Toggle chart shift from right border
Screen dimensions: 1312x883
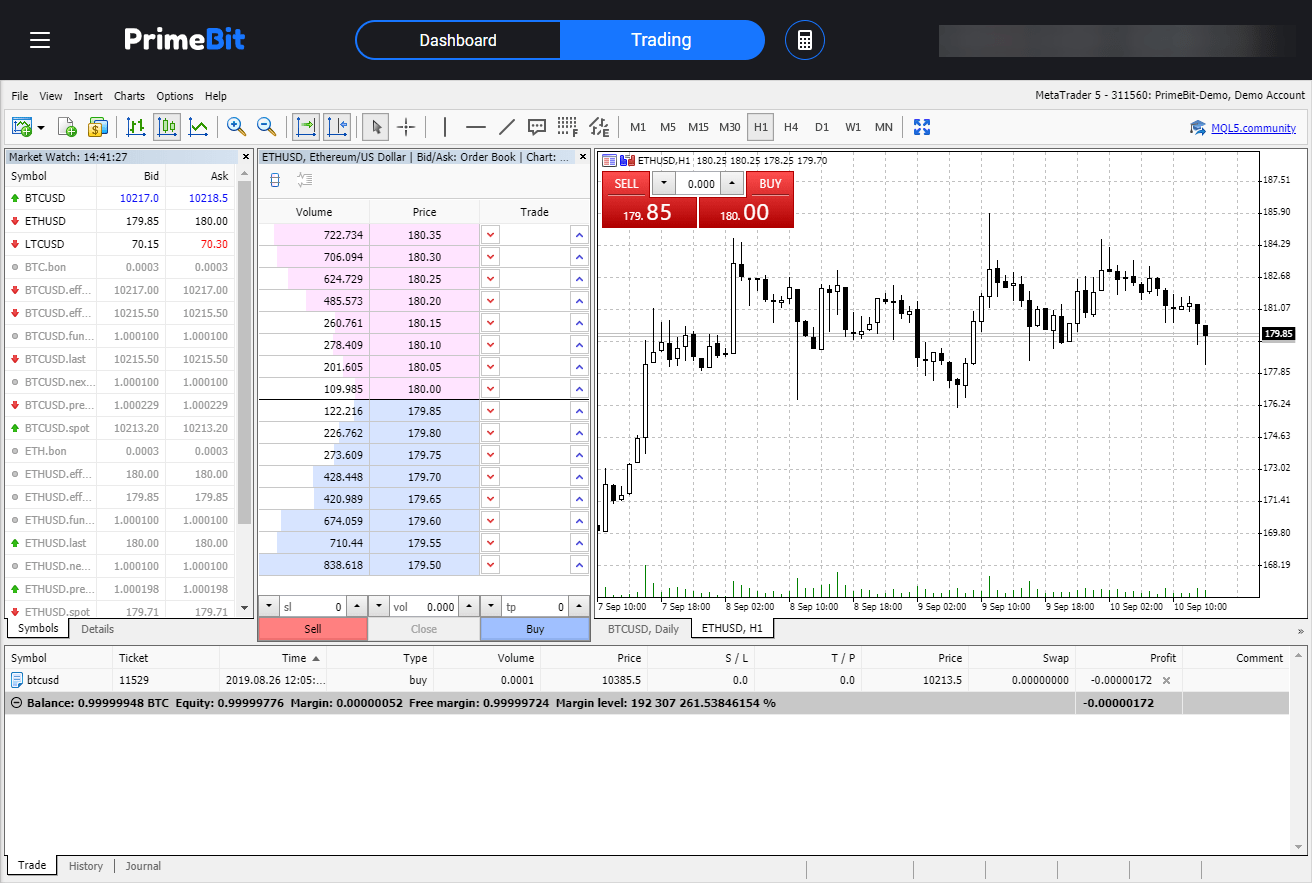tap(337, 127)
